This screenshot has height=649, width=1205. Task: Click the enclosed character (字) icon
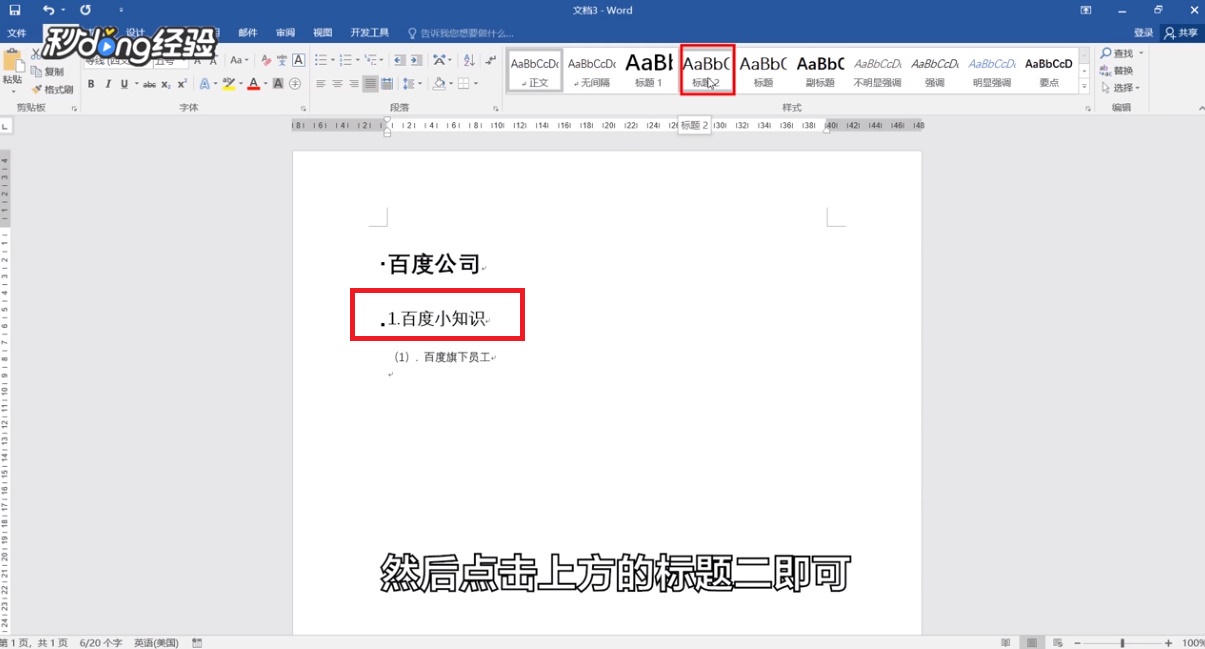click(x=297, y=84)
